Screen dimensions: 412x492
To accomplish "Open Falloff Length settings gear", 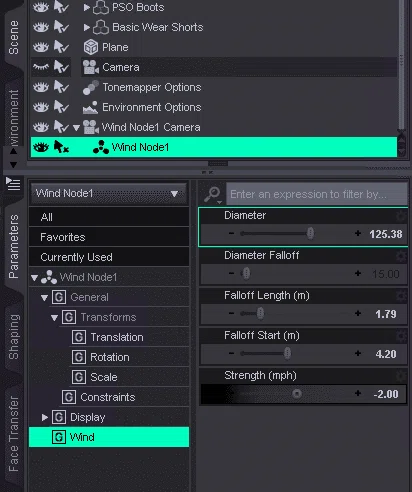I will [x=401, y=296].
